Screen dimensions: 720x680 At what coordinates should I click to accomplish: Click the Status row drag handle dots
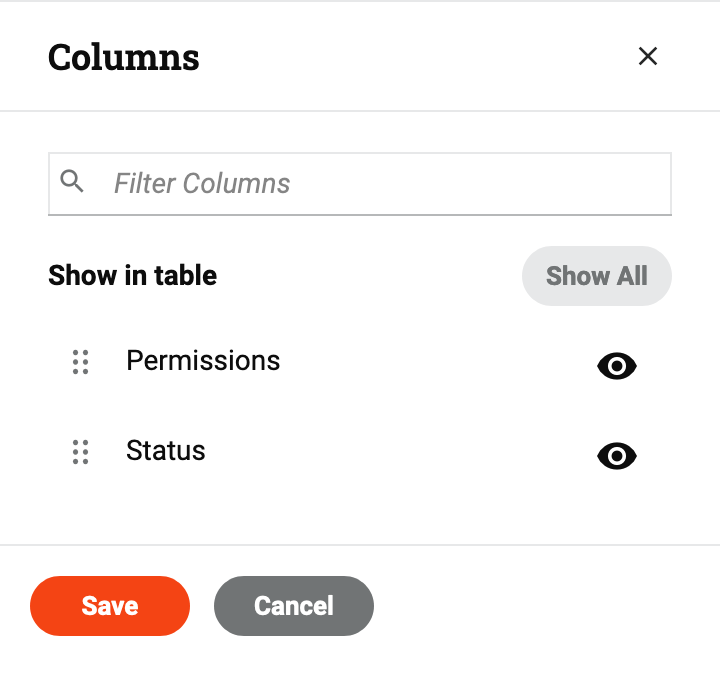81,452
